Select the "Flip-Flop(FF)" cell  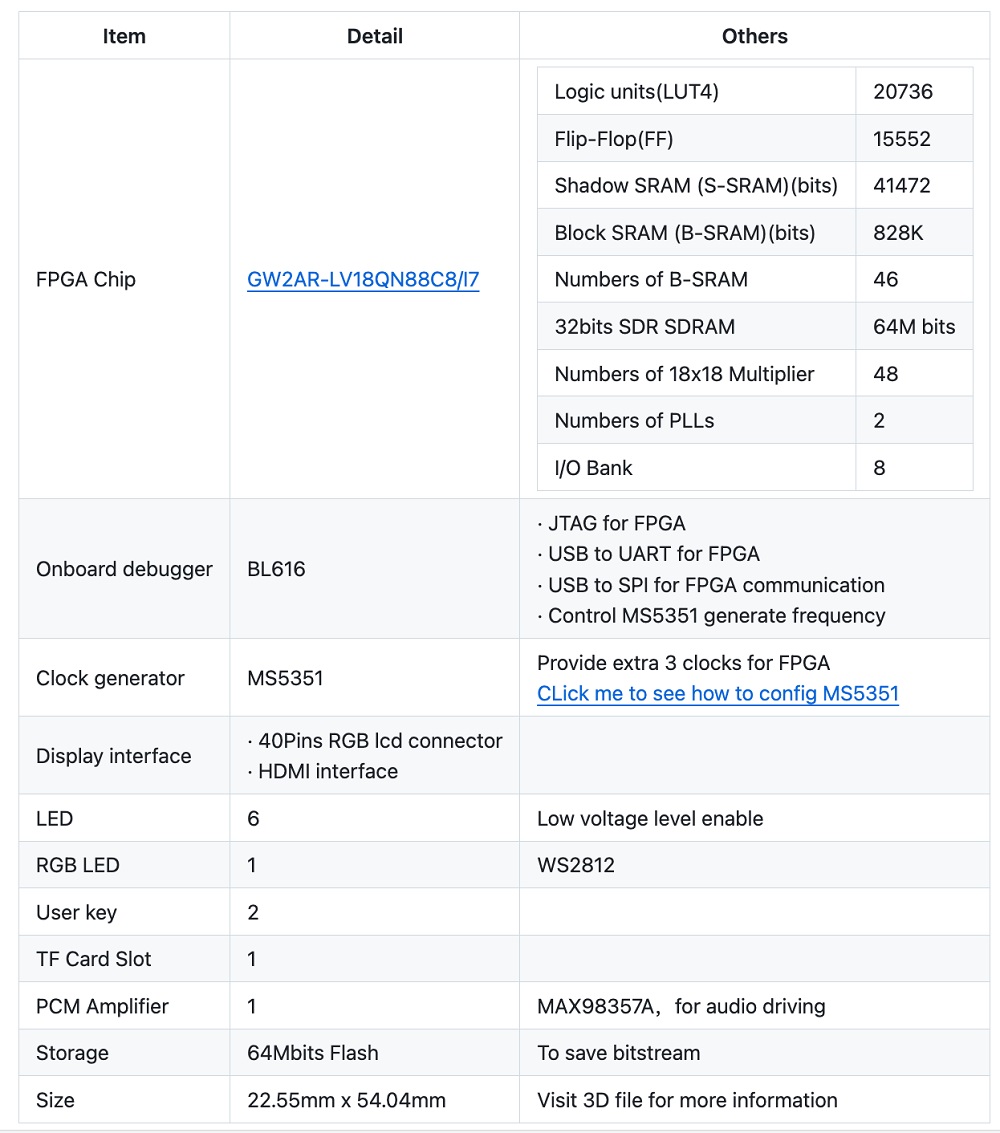click(614, 139)
